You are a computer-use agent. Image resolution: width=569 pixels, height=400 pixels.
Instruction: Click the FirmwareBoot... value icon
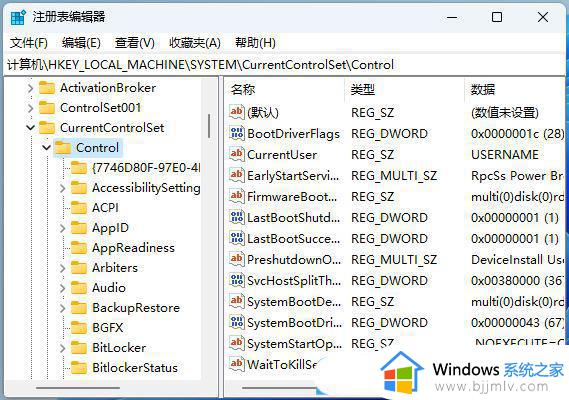pyautogui.click(x=237, y=197)
